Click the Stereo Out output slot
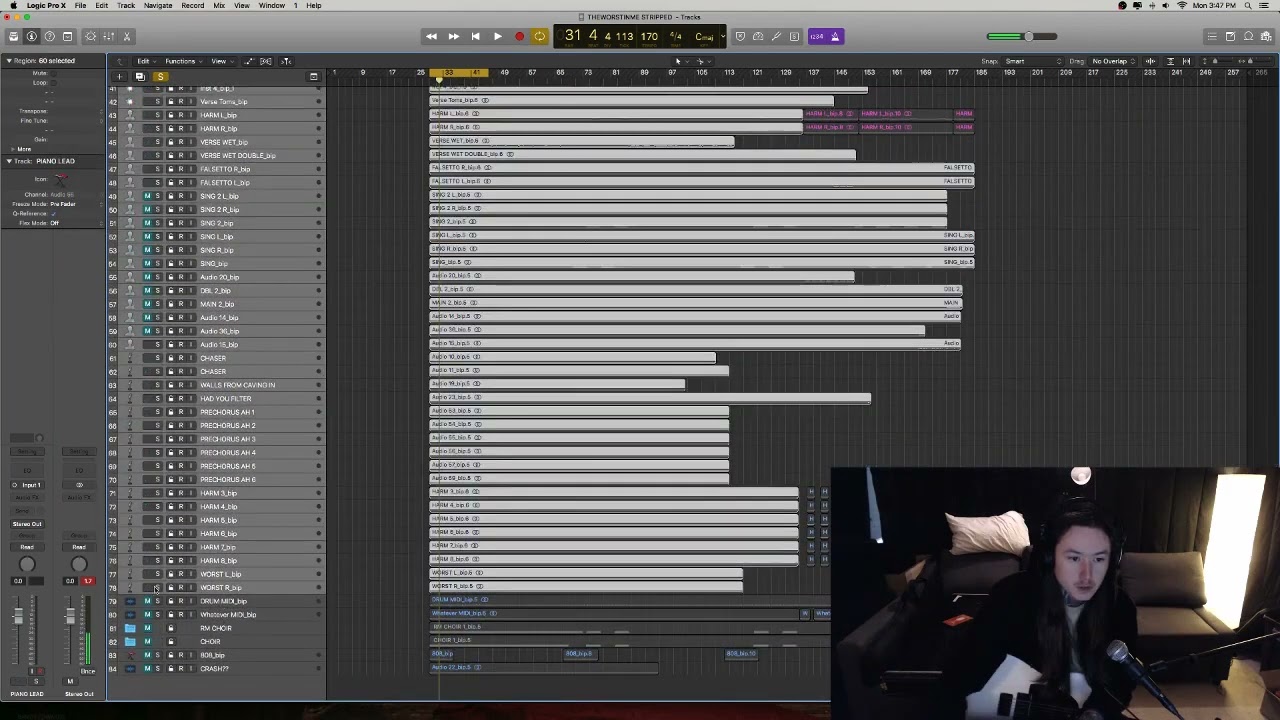 tap(27, 524)
